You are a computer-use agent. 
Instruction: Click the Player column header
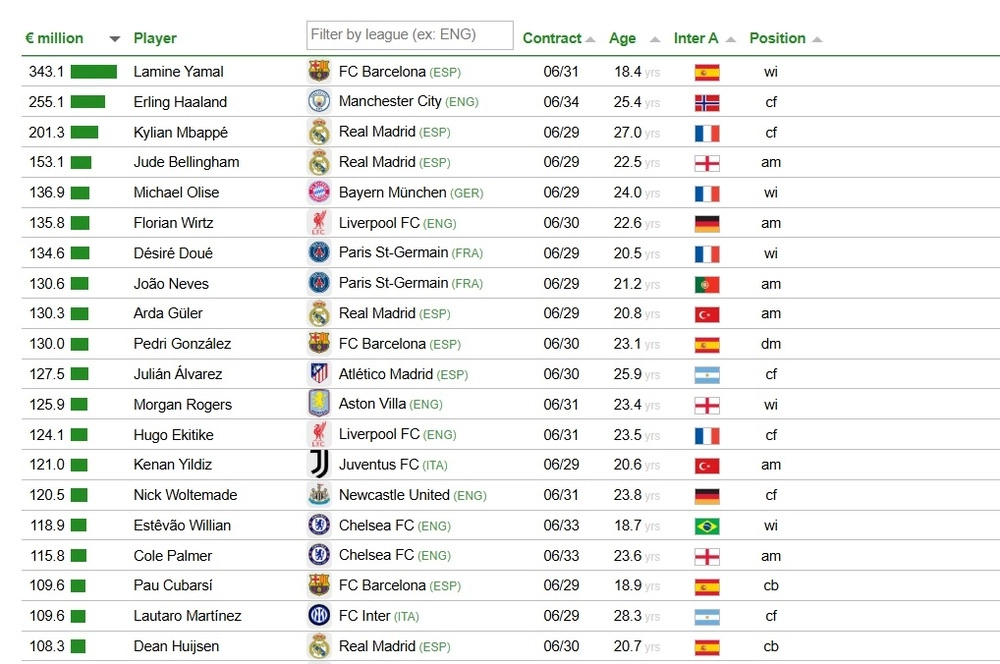155,38
